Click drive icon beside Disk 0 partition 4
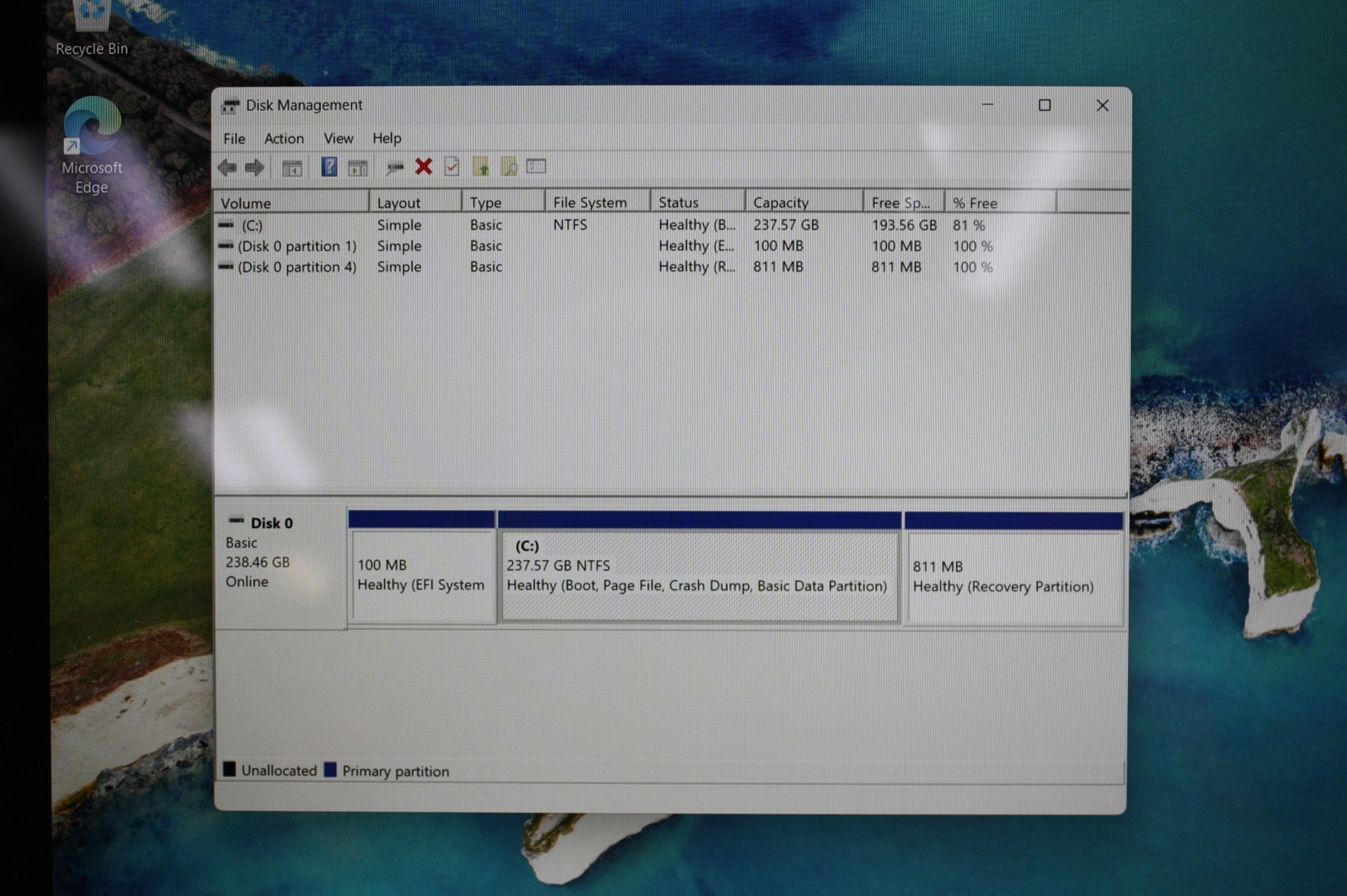Image resolution: width=1347 pixels, height=896 pixels. click(226, 266)
